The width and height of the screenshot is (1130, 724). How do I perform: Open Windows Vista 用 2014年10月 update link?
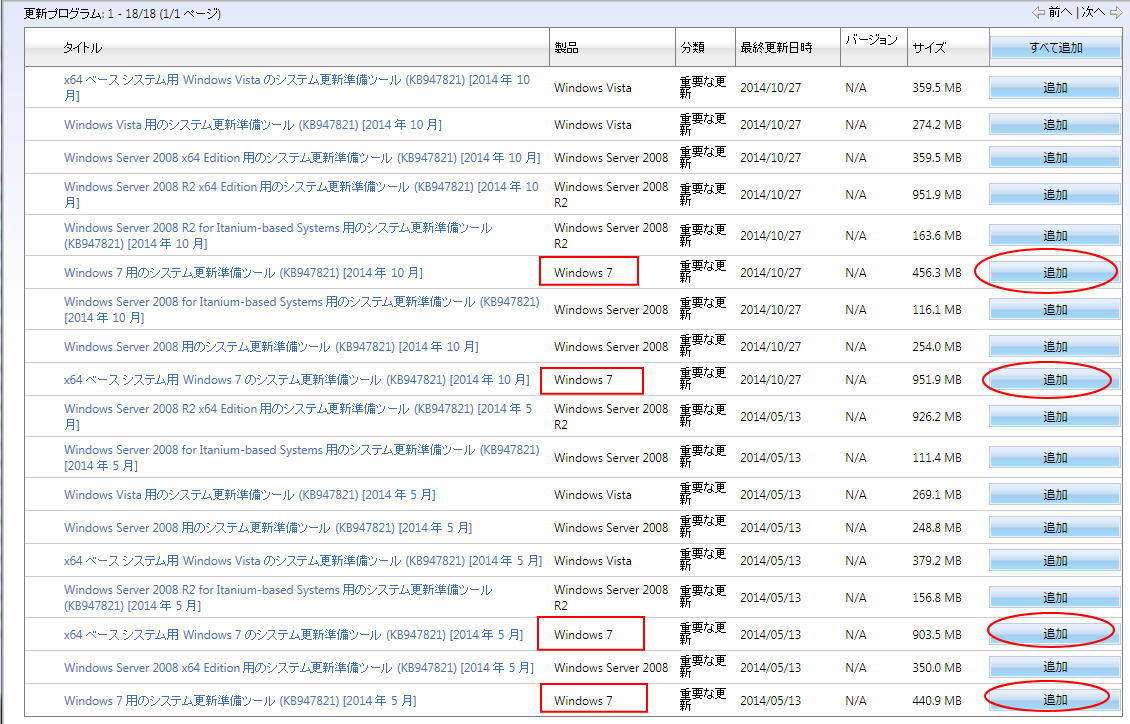(x=252, y=125)
